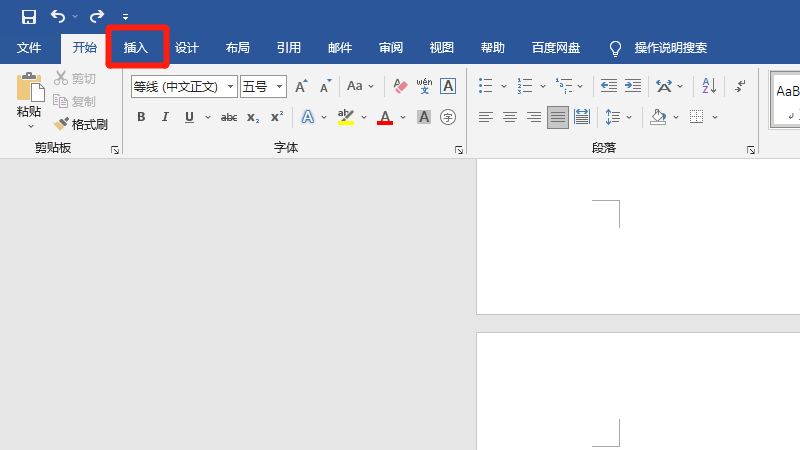Click the Enclosed Character (字) icon
Image resolution: width=800 pixels, height=450 pixels.
447,117
